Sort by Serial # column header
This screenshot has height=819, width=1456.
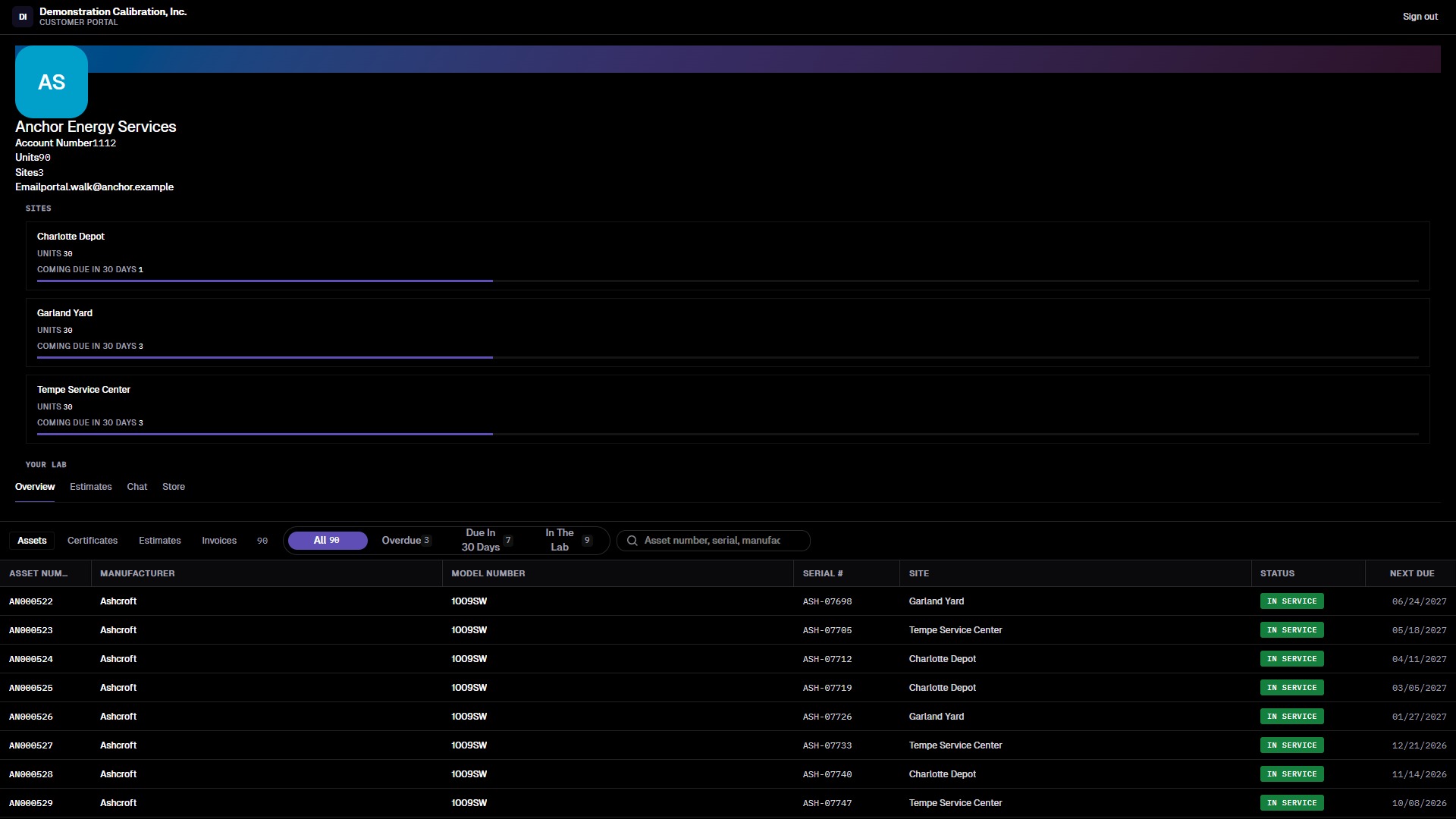(846, 573)
